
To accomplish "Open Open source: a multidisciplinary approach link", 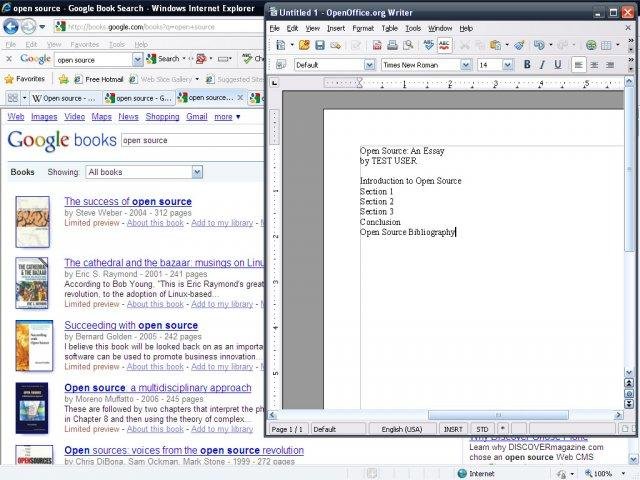I will [158, 388].
